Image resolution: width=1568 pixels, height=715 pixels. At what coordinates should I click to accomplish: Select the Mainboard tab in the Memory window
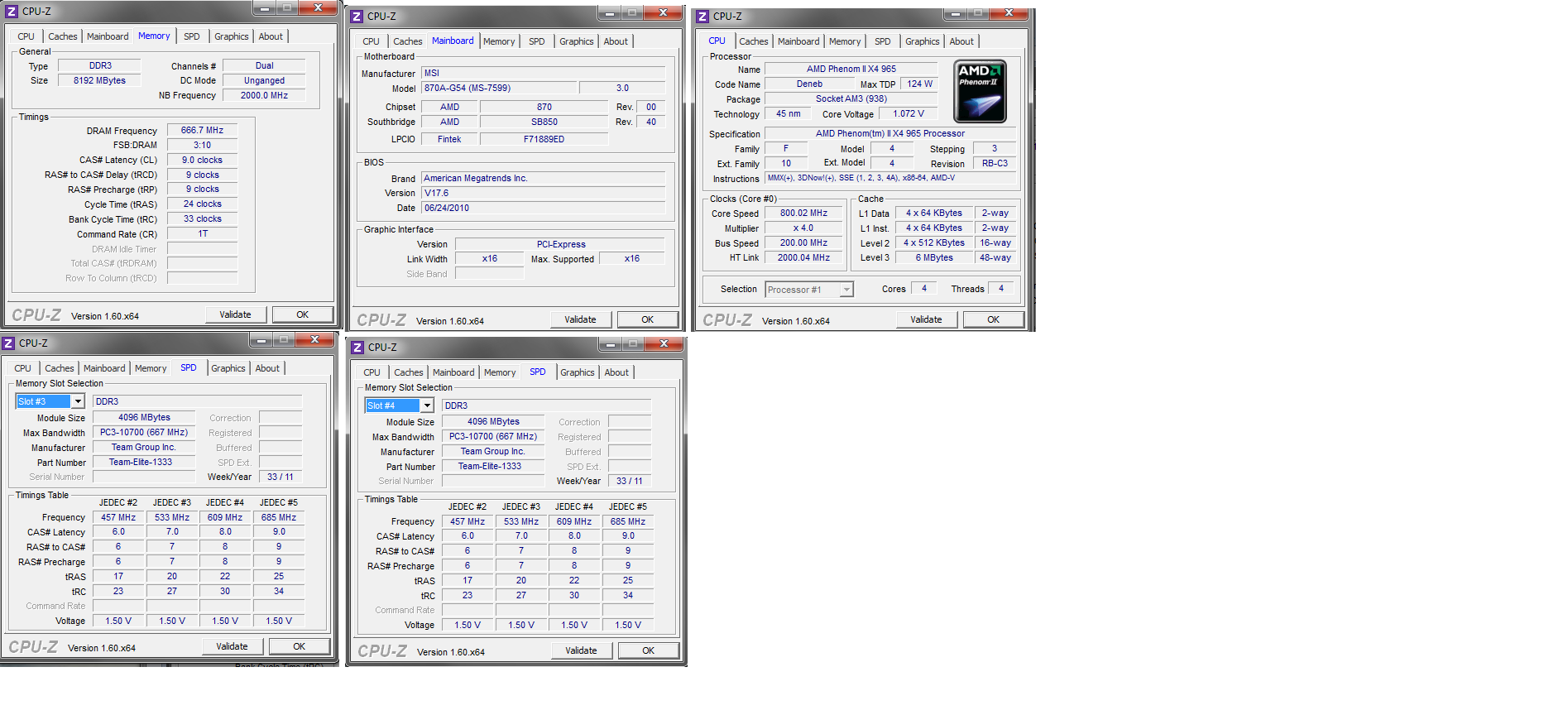(108, 36)
